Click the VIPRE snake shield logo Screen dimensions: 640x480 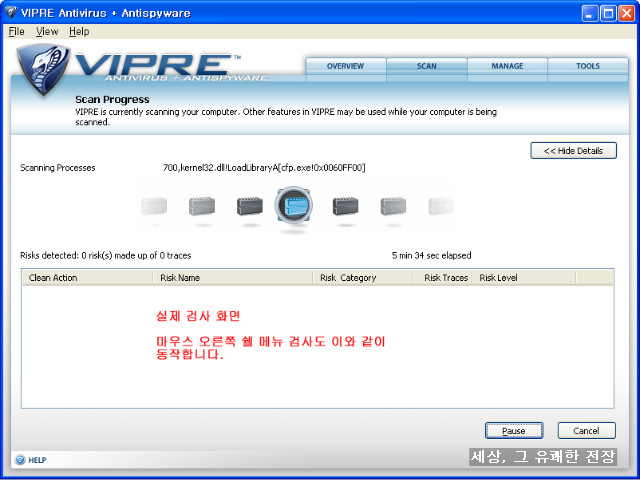coord(43,69)
